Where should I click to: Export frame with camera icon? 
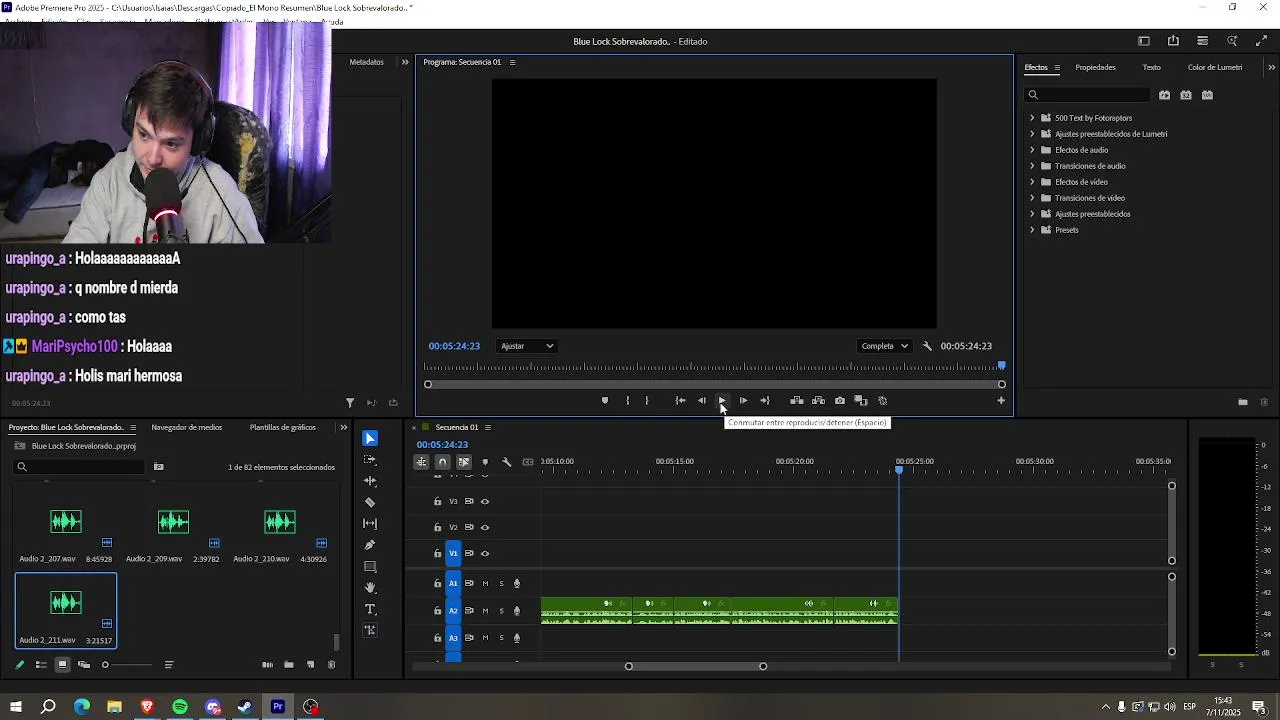840,400
